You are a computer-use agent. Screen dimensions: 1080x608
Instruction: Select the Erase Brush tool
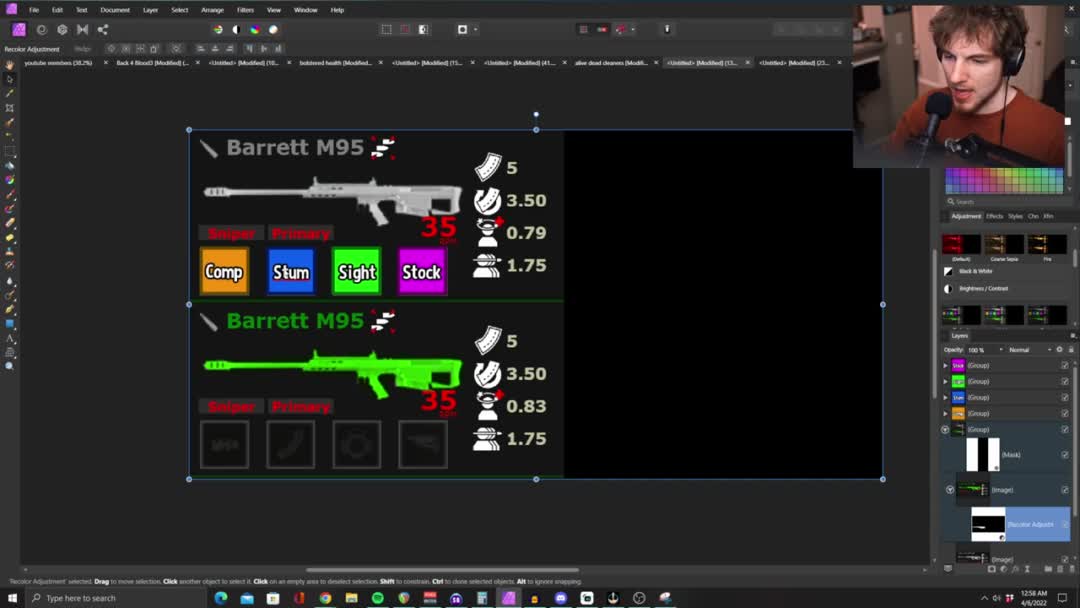tap(10, 223)
